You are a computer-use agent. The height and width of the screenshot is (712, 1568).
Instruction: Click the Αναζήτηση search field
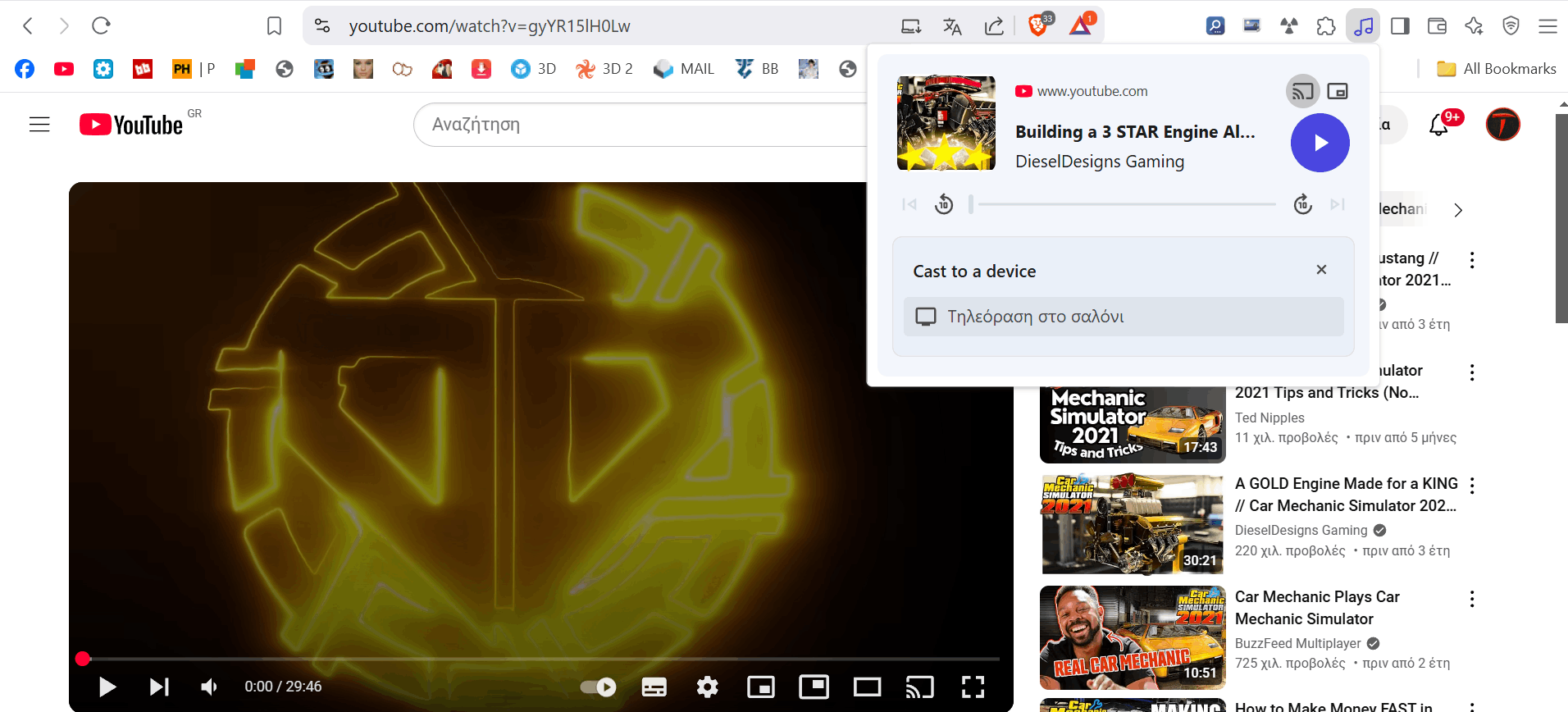[640, 125]
